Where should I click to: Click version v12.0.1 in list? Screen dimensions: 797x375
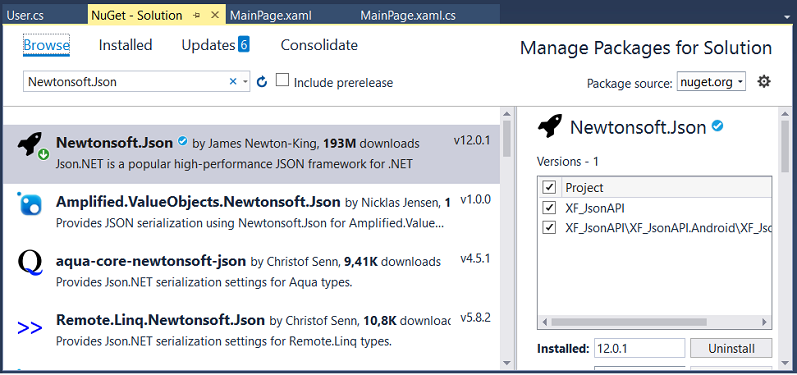pyautogui.click(x=472, y=140)
